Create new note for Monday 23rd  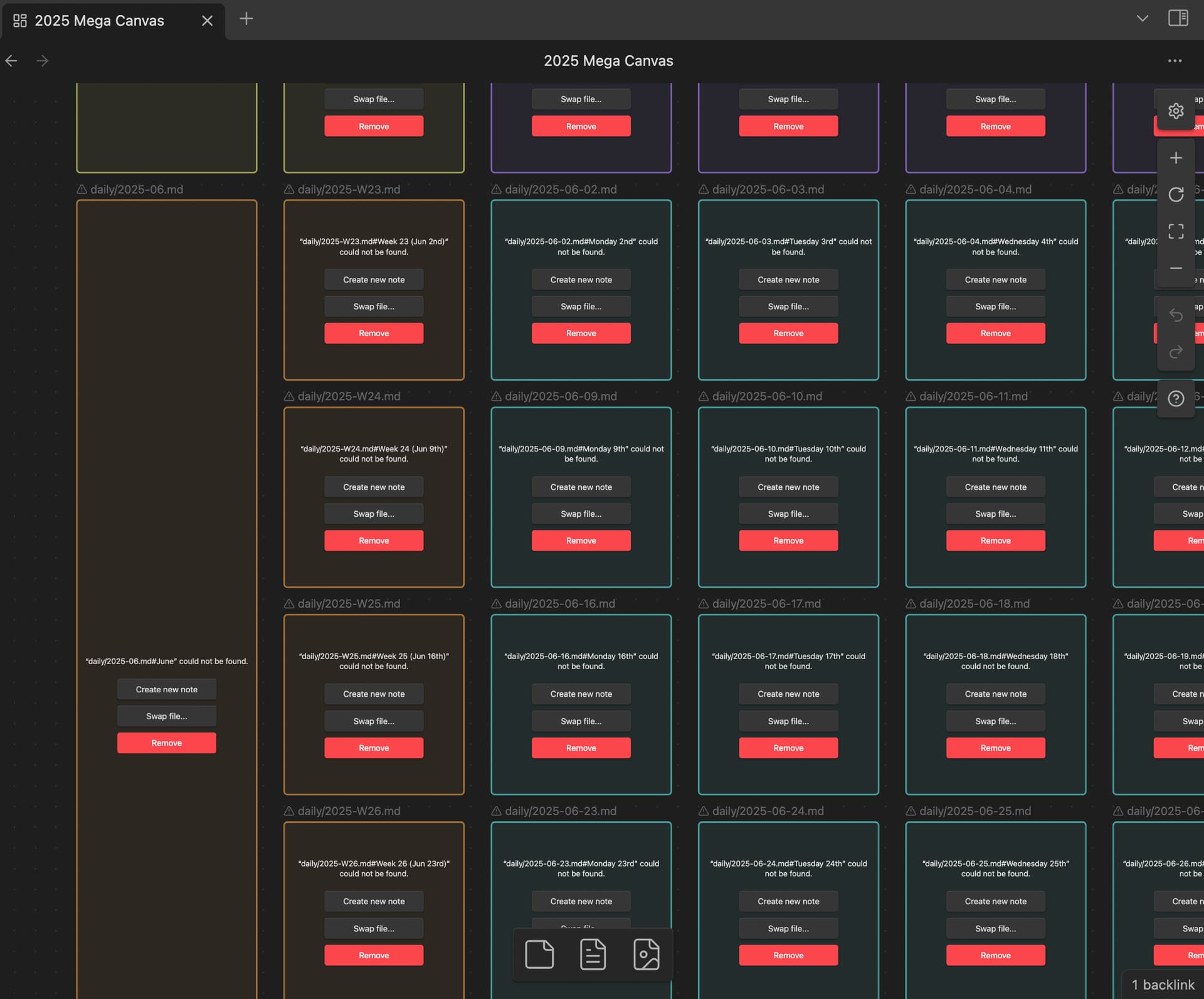coord(581,901)
